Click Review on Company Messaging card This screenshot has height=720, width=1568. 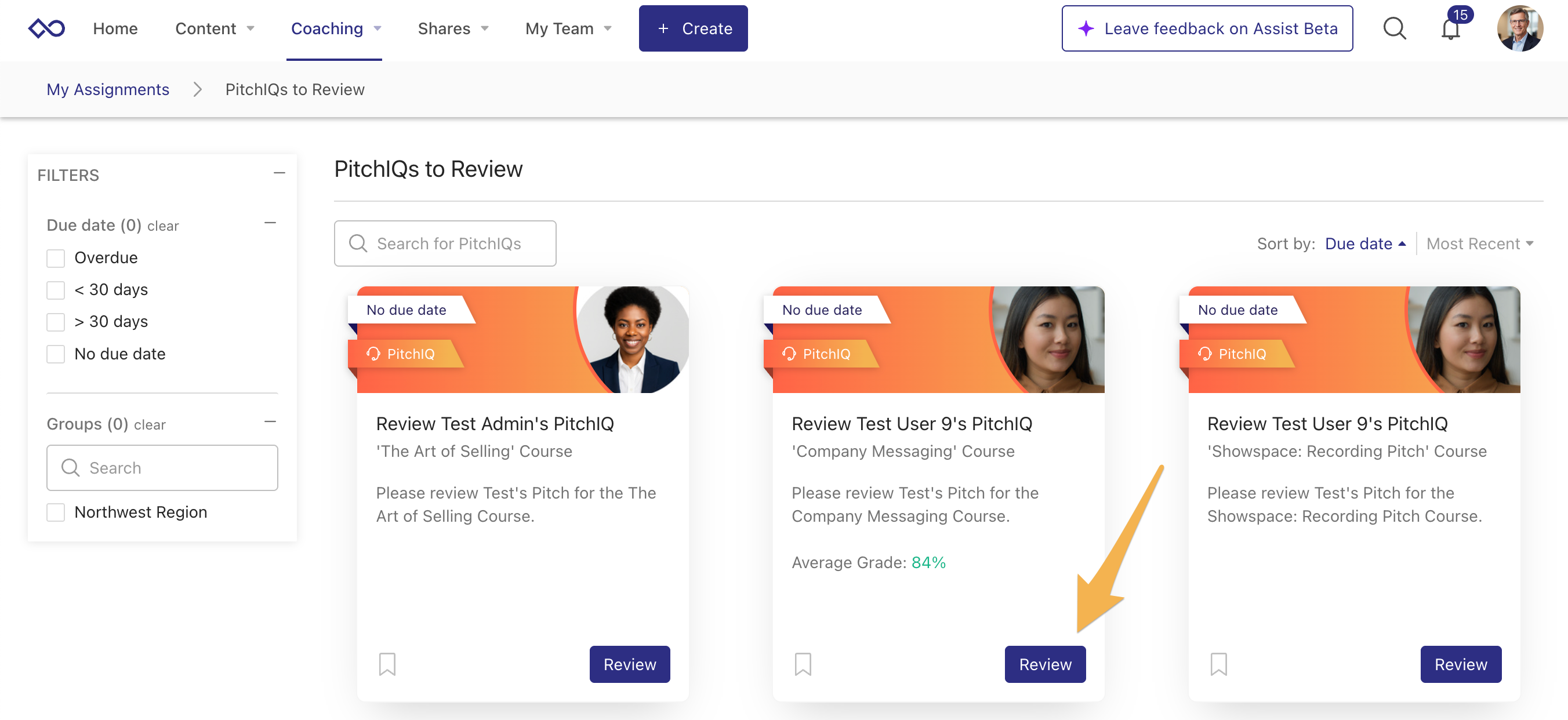coord(1044,664)
